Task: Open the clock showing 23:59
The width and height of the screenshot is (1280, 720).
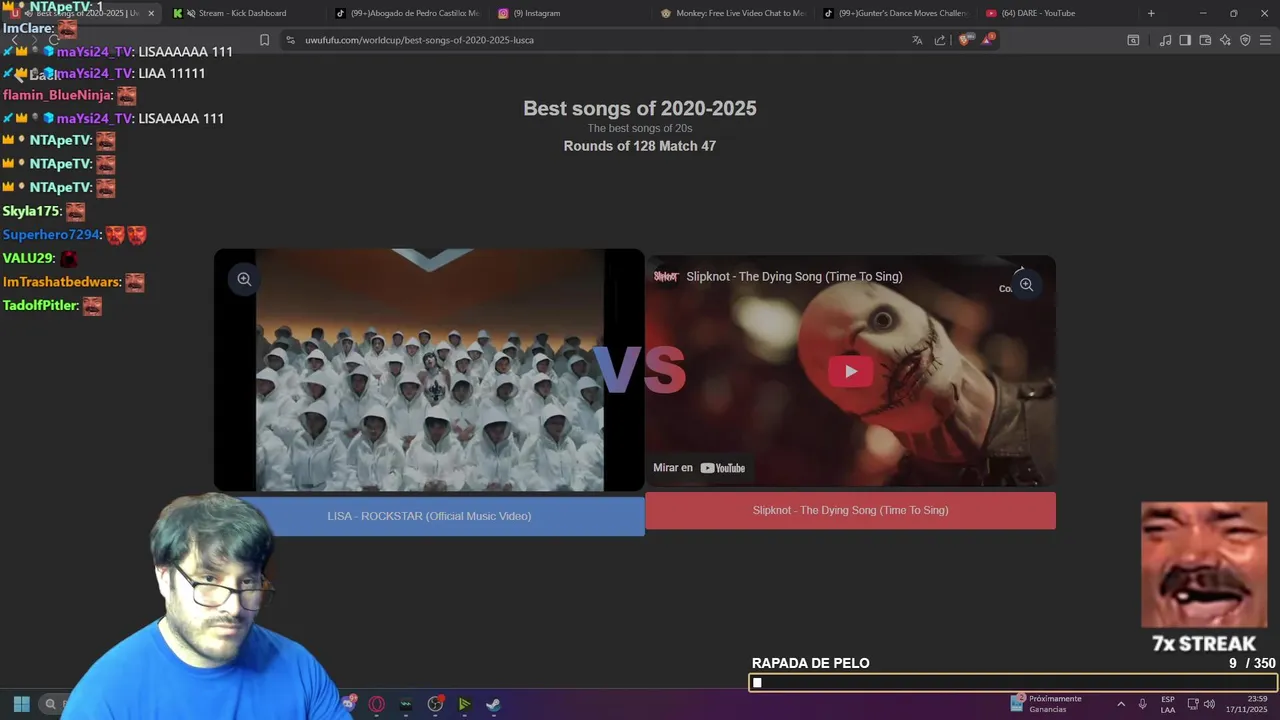Action: click(1248, 704)
